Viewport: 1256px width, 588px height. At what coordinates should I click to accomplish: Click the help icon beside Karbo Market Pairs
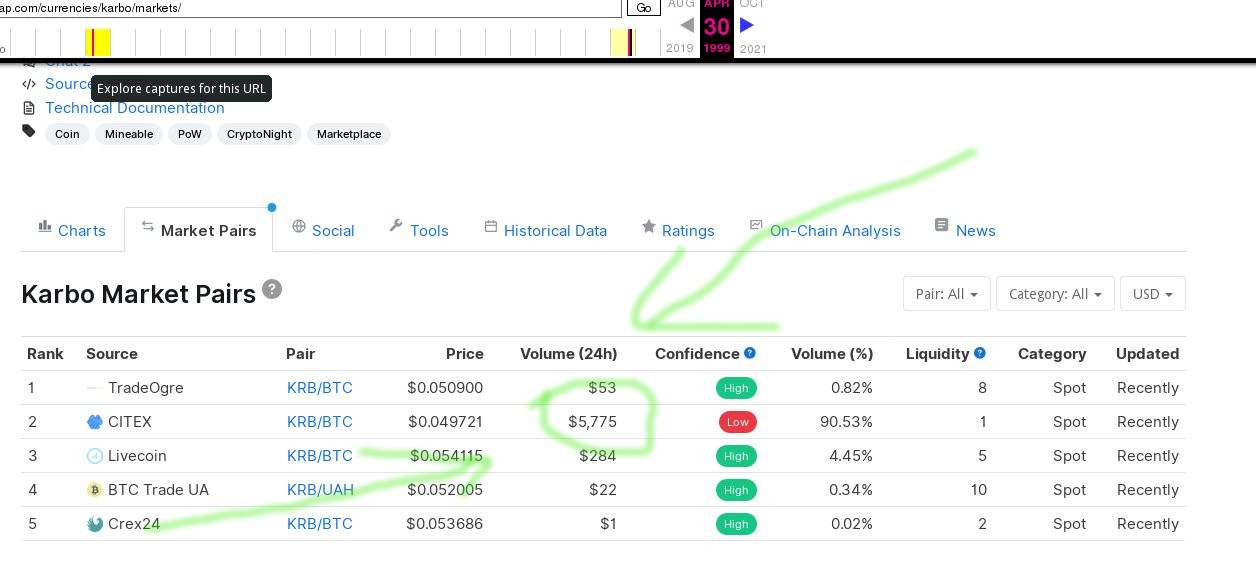point(272,290)
